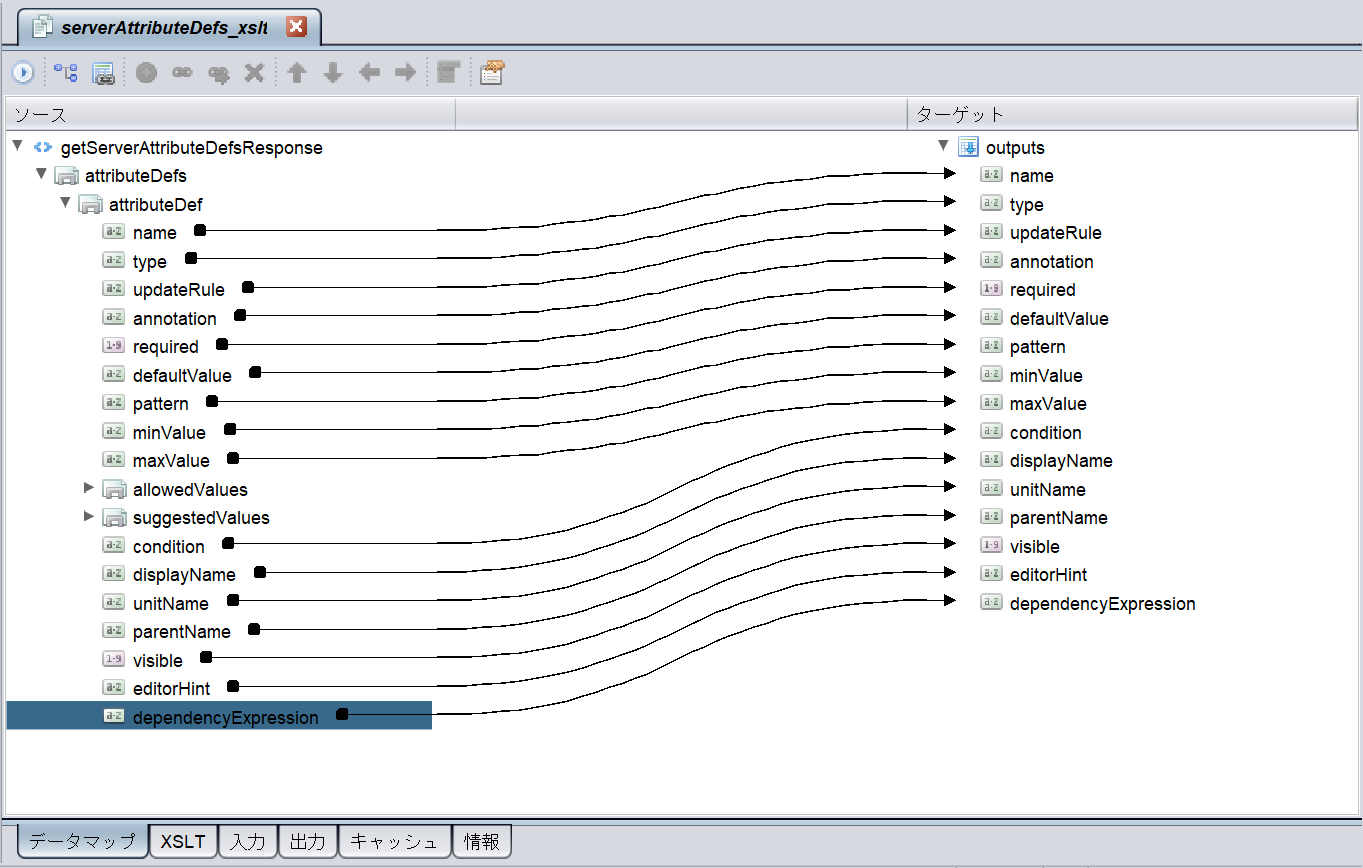
Task: Select source field parentName
Action: point(182,632)
